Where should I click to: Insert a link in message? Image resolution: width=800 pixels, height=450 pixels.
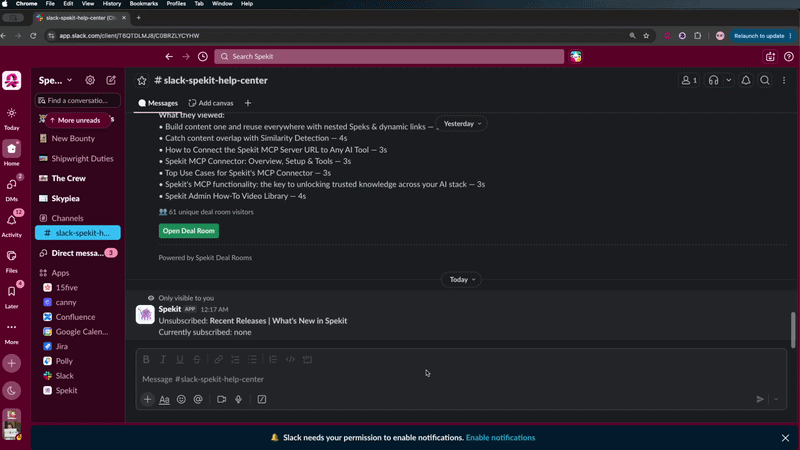(218, 360)
